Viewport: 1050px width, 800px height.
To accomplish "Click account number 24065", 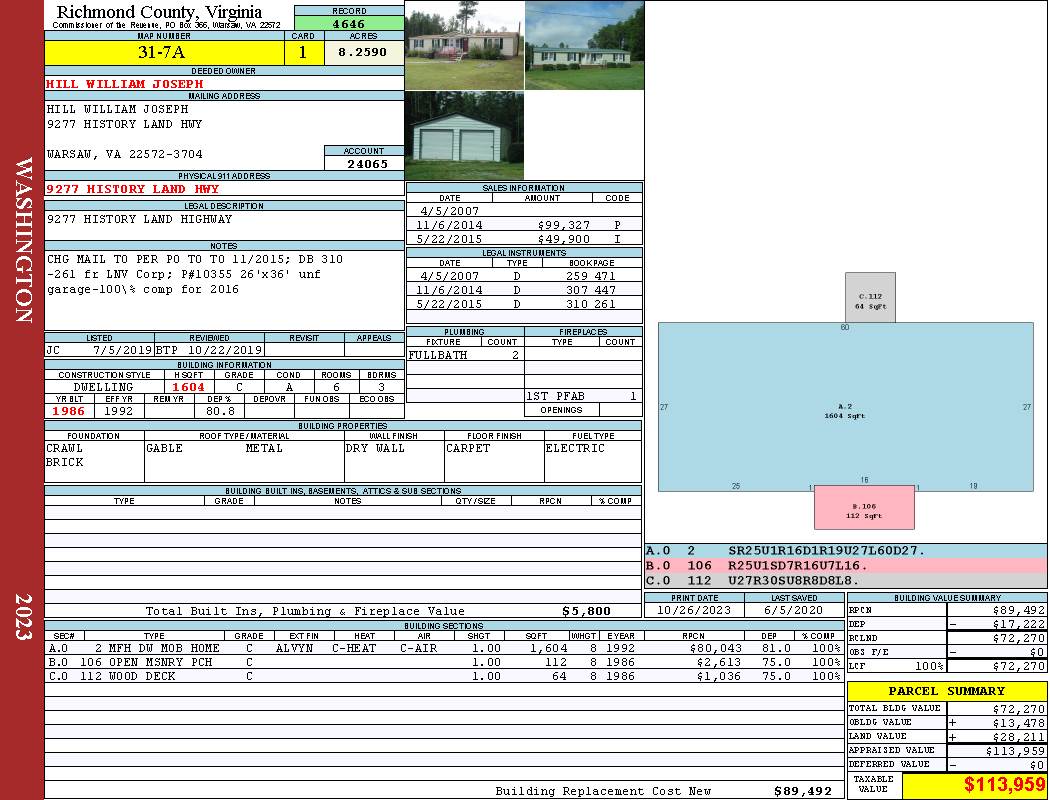I will click(367, 164).
